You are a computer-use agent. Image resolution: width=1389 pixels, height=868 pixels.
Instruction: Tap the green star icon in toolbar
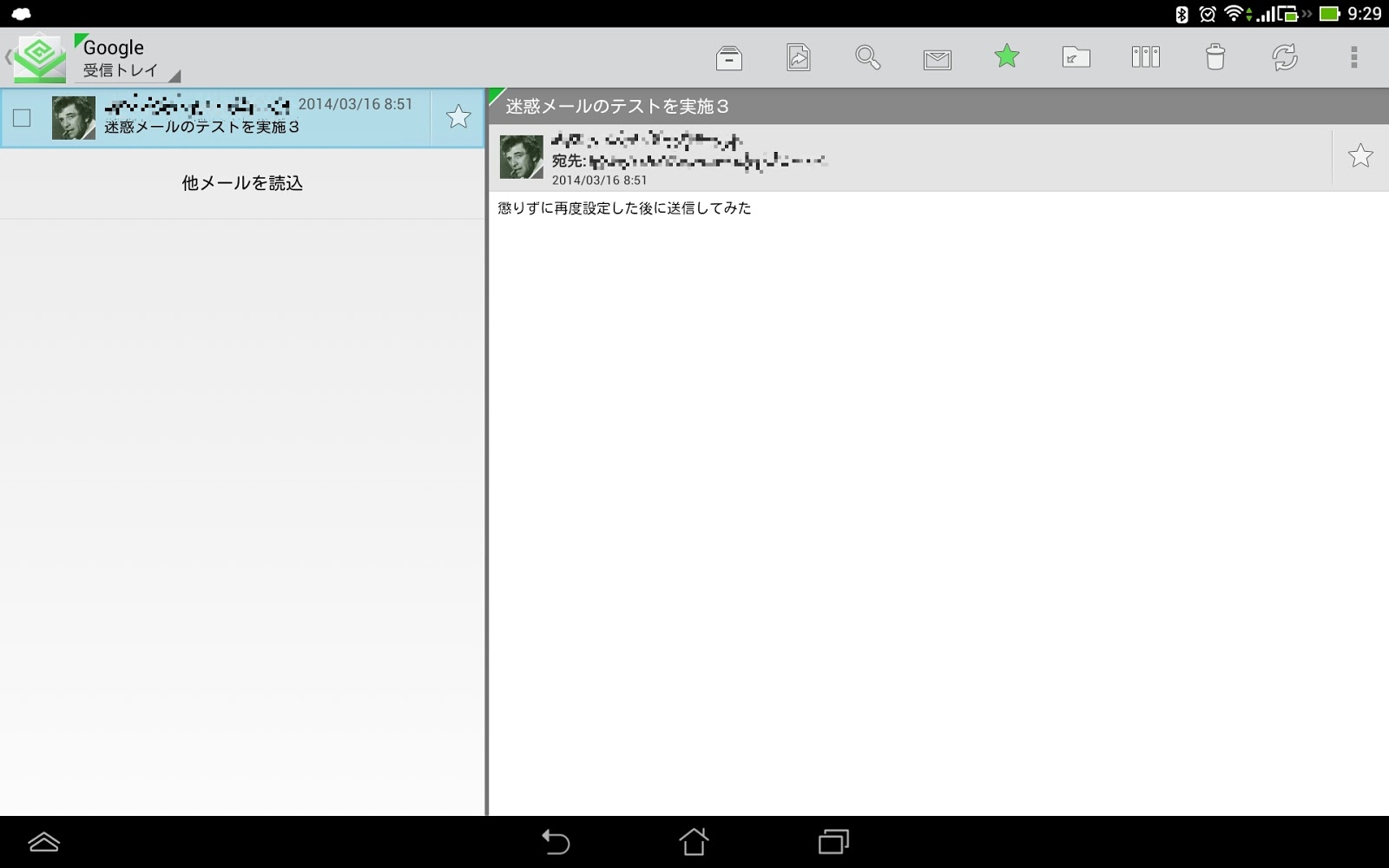point(1007,56)
